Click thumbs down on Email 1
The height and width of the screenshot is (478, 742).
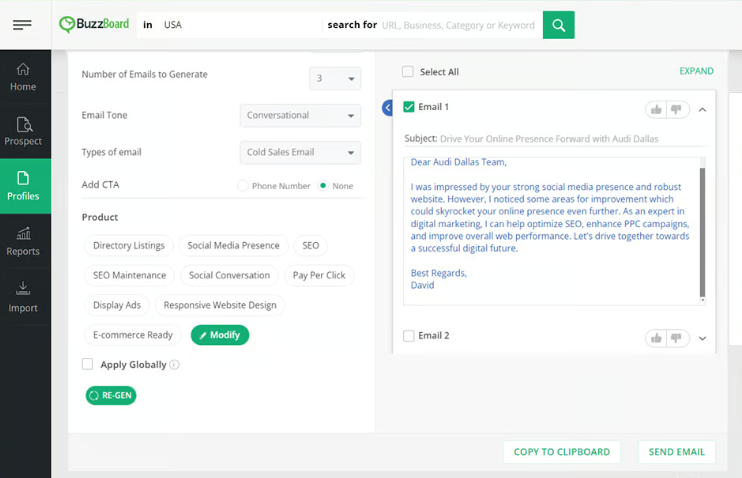coord(677,110)
